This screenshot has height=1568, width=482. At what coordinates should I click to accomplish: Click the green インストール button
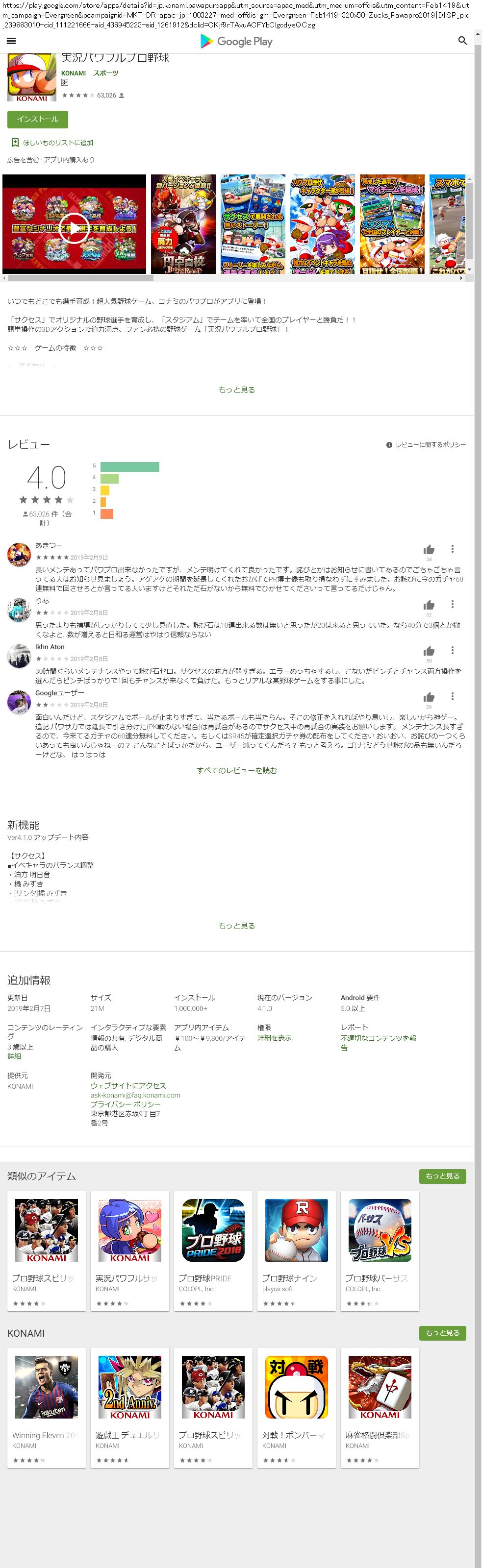pyautogui.click(x=38, y=119)
